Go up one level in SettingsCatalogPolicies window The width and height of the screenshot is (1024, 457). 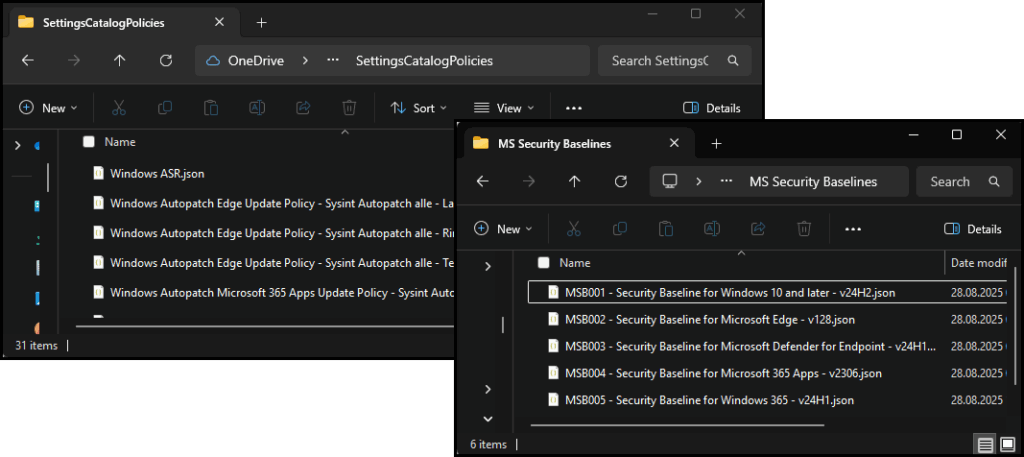tap(120, 61)
